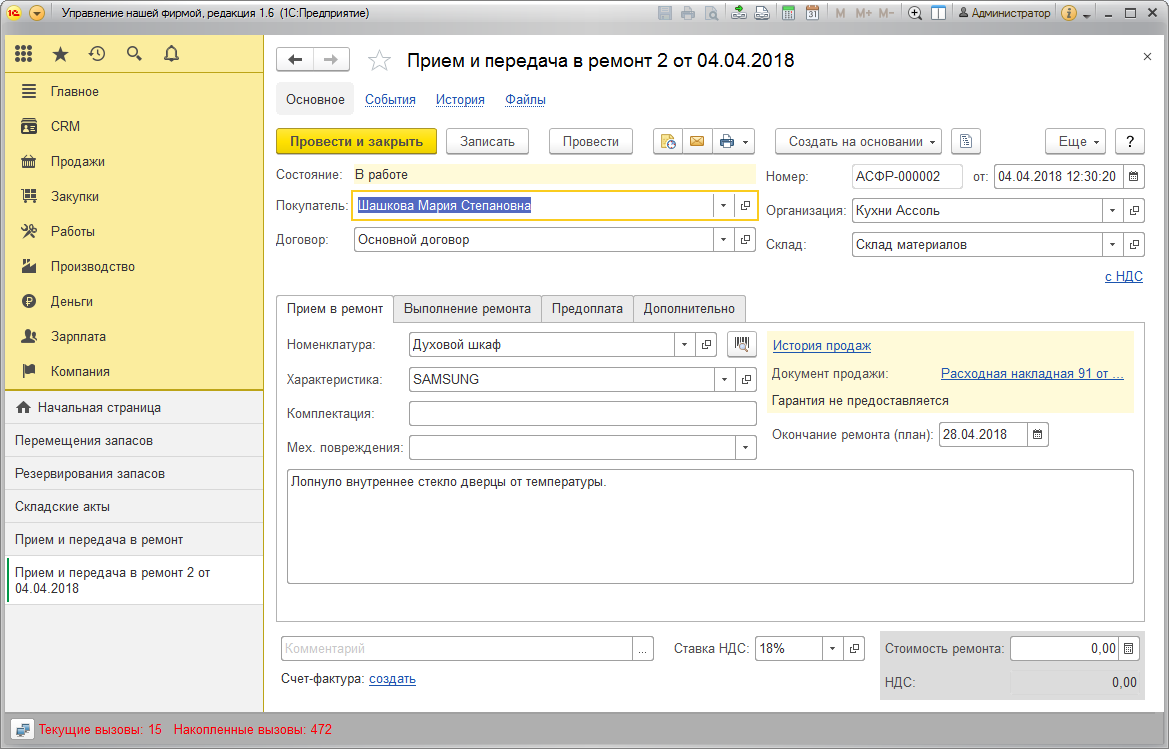Open the История продаж link

(822, 346)
